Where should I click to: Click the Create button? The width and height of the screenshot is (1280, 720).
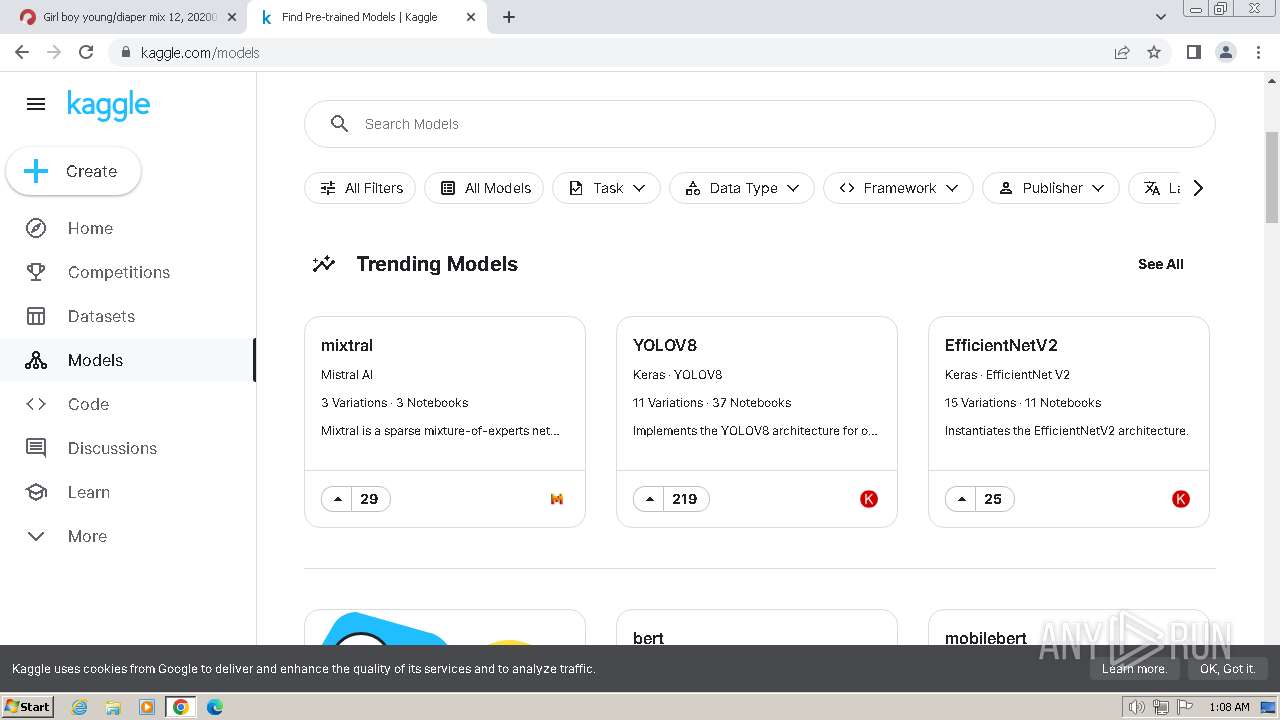(x=73, y=171)
